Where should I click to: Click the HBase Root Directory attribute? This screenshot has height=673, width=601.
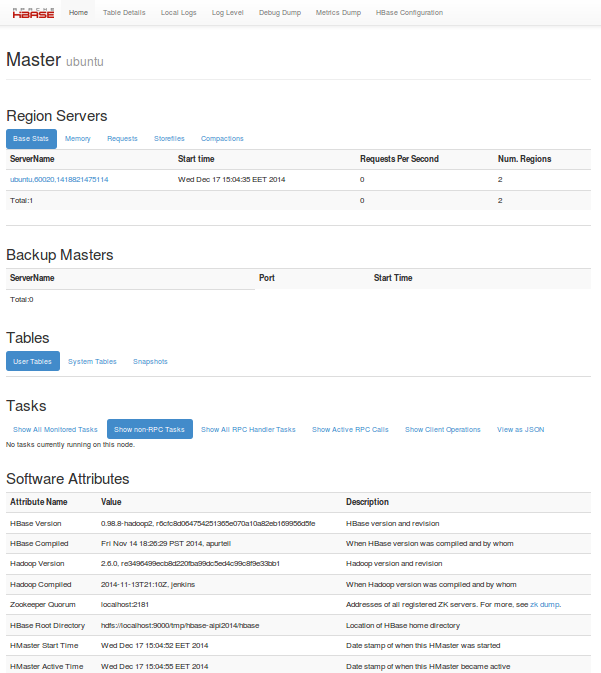47,625
